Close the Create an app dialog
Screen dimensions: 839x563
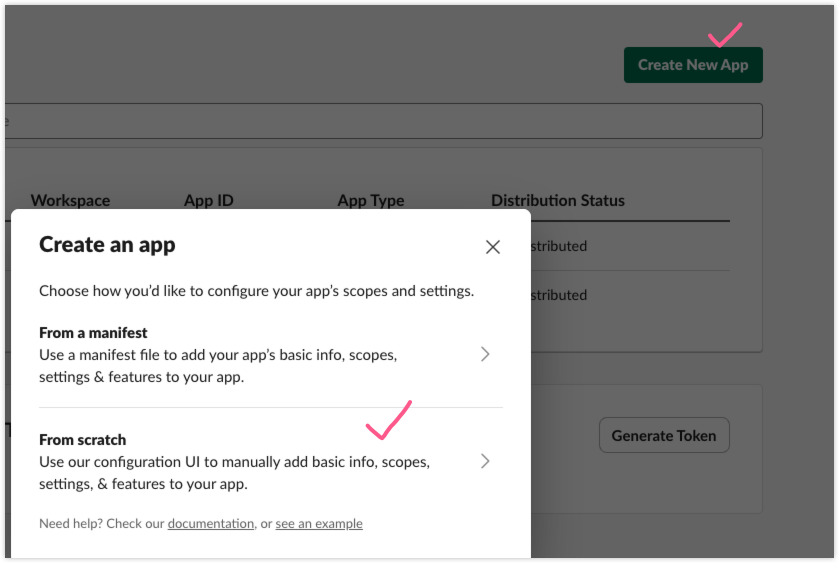(492, 247)
